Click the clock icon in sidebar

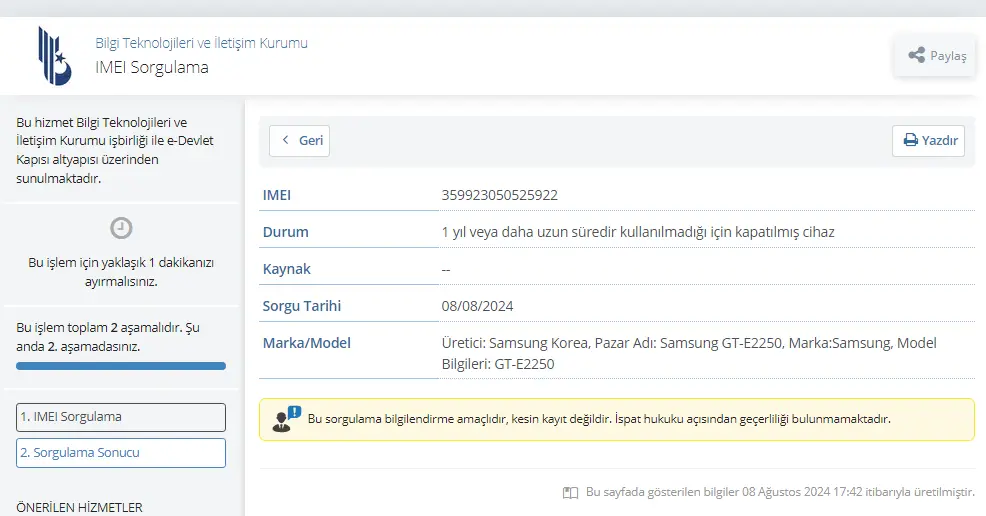point(121,228)
